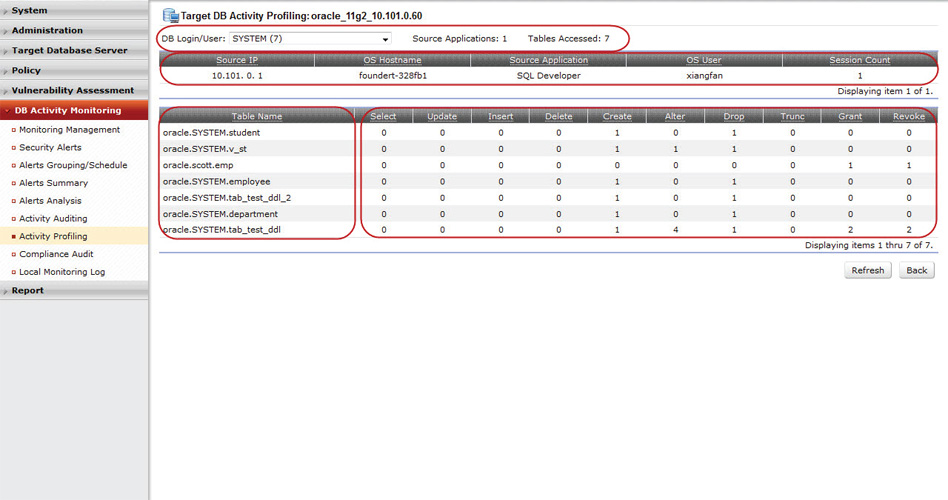Expand the Report section
948x500 pixels.
pyautogui.click(x=74, y=290)
